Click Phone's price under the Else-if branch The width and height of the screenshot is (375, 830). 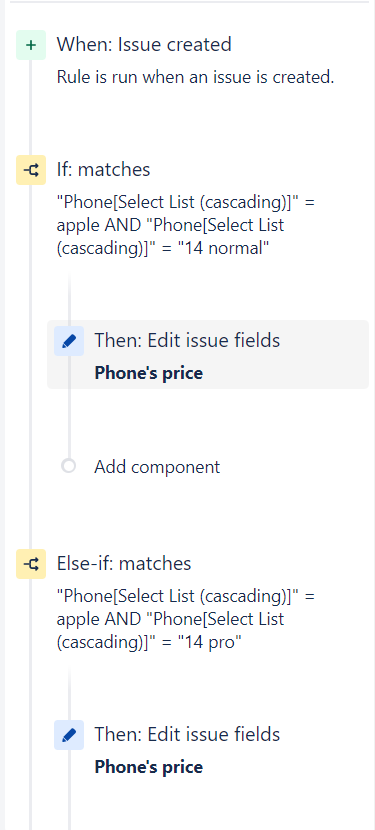(x=148, y=767)
